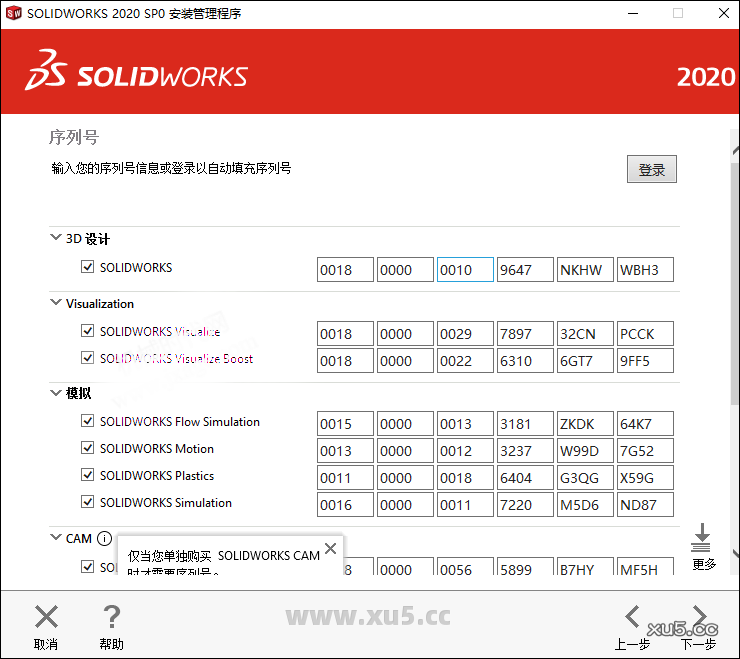Click the SW app icon in title bar
The height and width of the screenshot is (659, 740).
14,14
